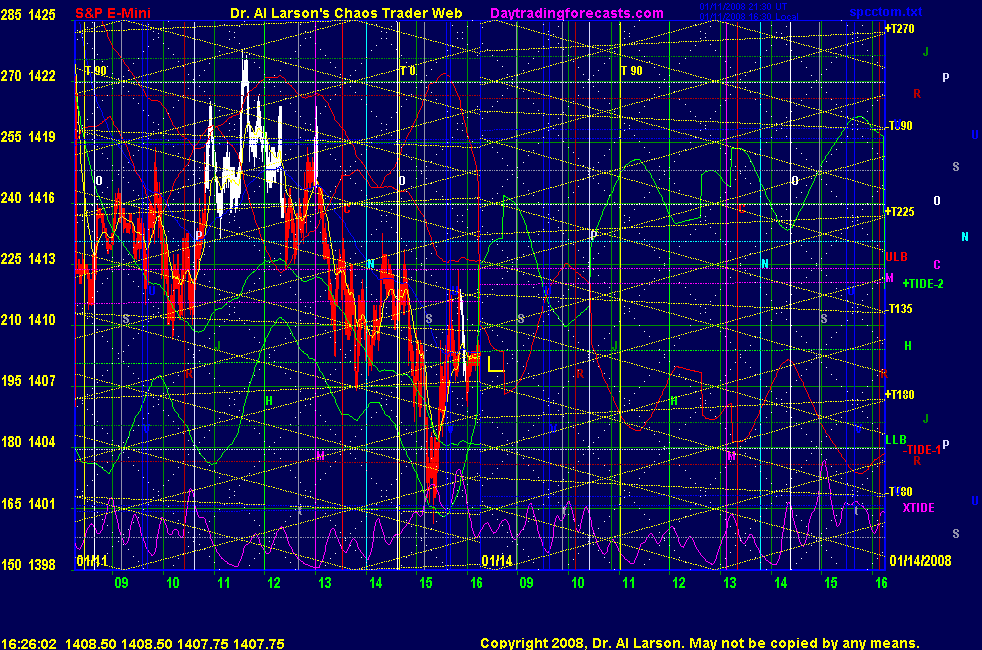
Task: Click the 01/14/2008 date label
Action: (920, 560)
